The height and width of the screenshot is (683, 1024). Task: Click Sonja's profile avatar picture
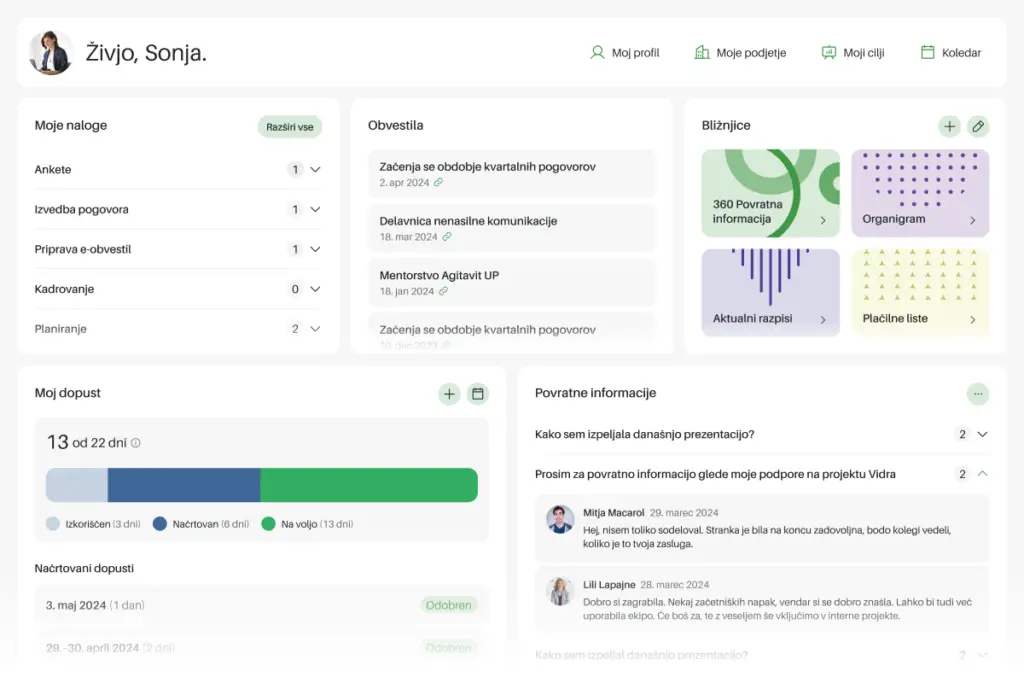51,53
